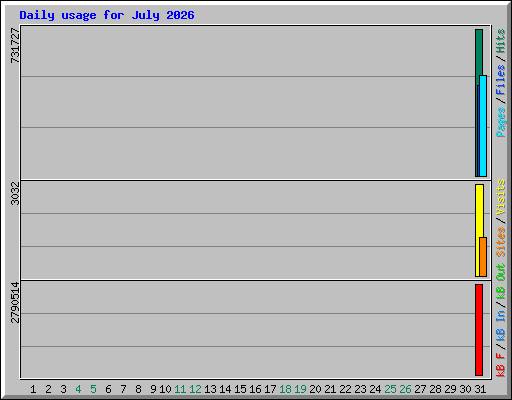Click day 4 on the x-axis
The height and width of the screenshot is (400, 512).
(x=78, y=389)
